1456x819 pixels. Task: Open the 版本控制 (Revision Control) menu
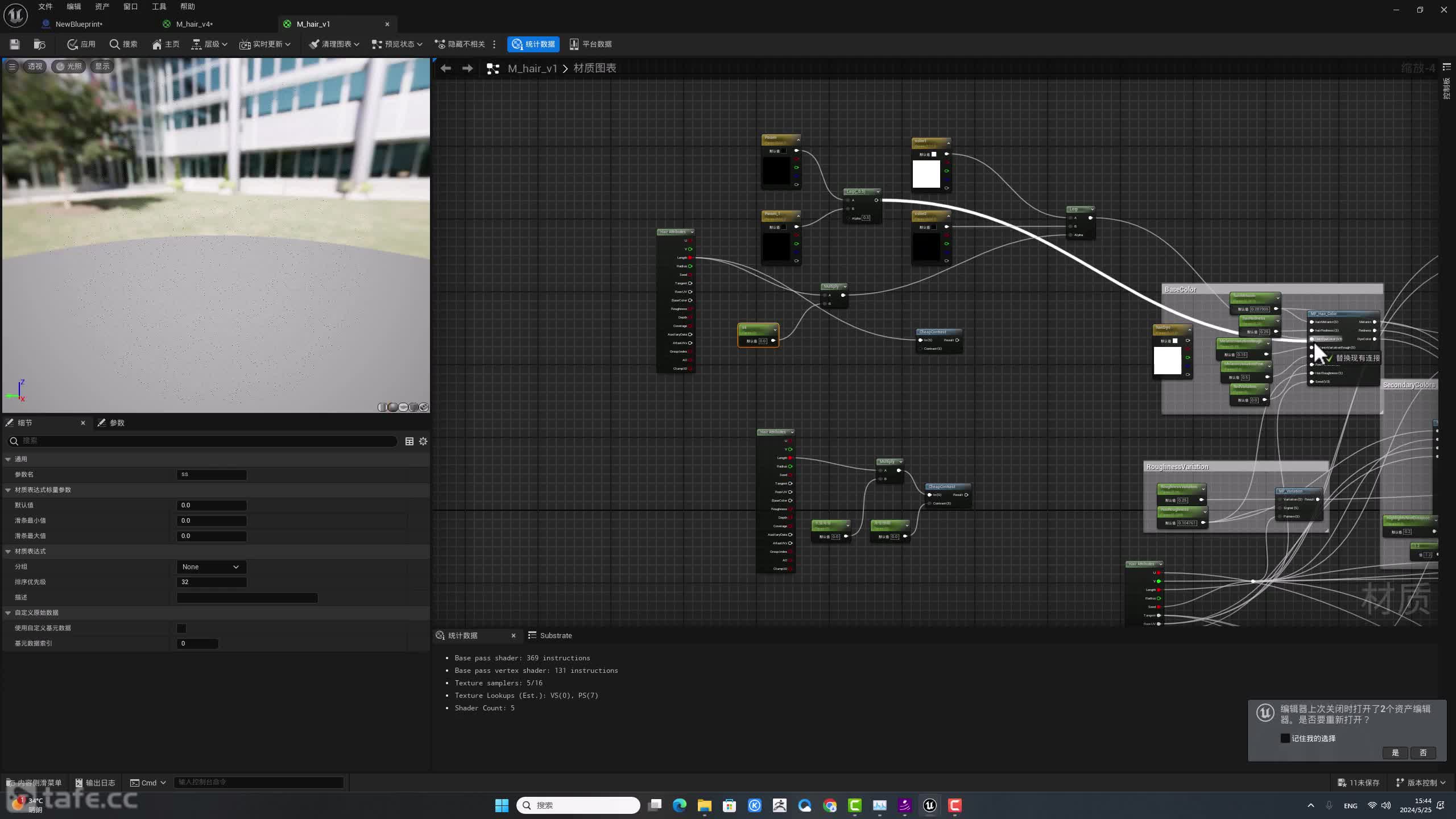point(1421,783)
